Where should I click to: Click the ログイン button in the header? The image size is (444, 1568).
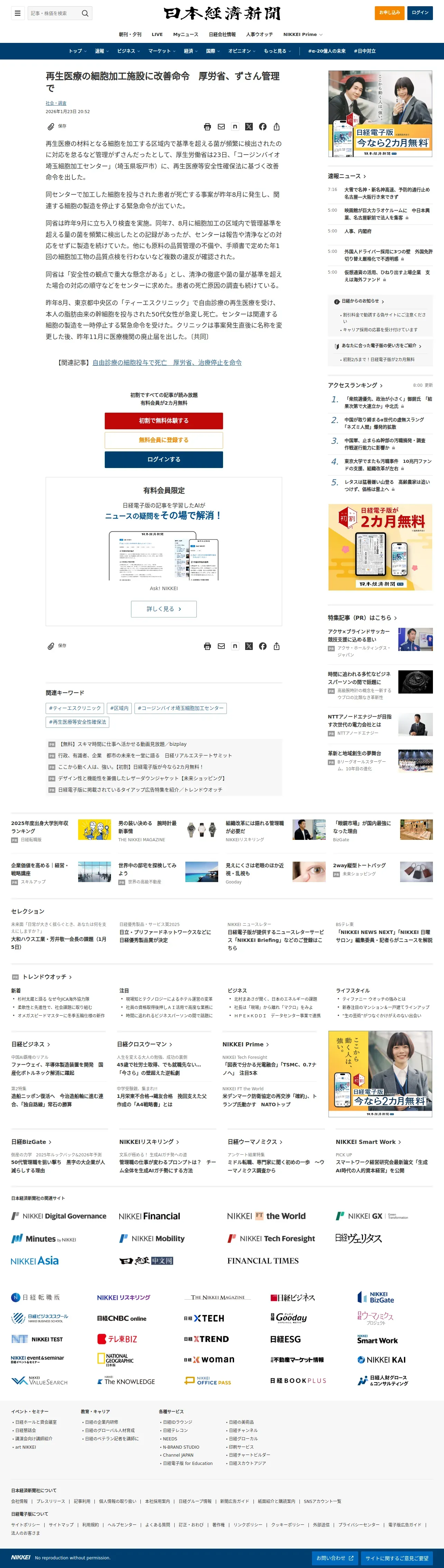point(420,13)
